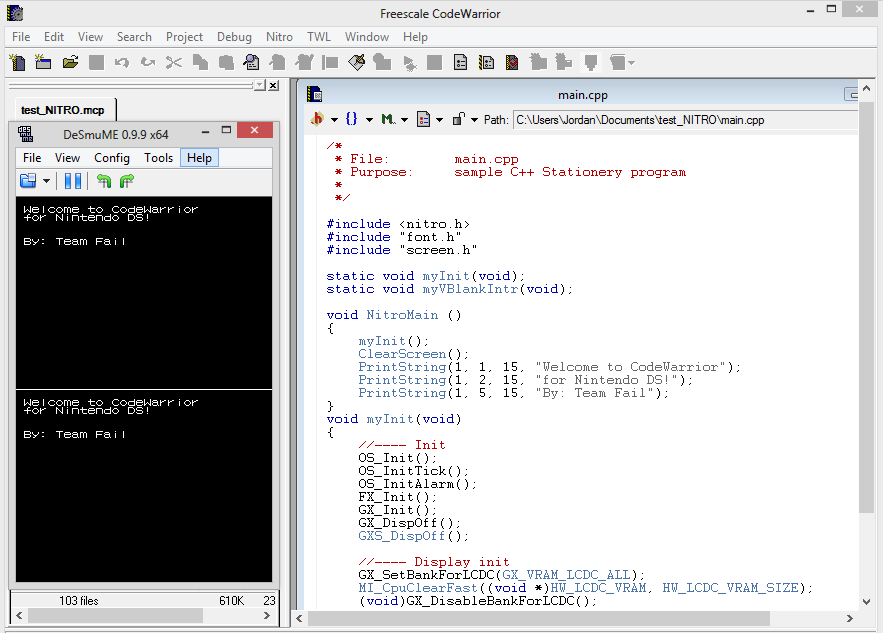Open the CodeWarrior Help menu
Screen dimensions: 883x633
415,37
